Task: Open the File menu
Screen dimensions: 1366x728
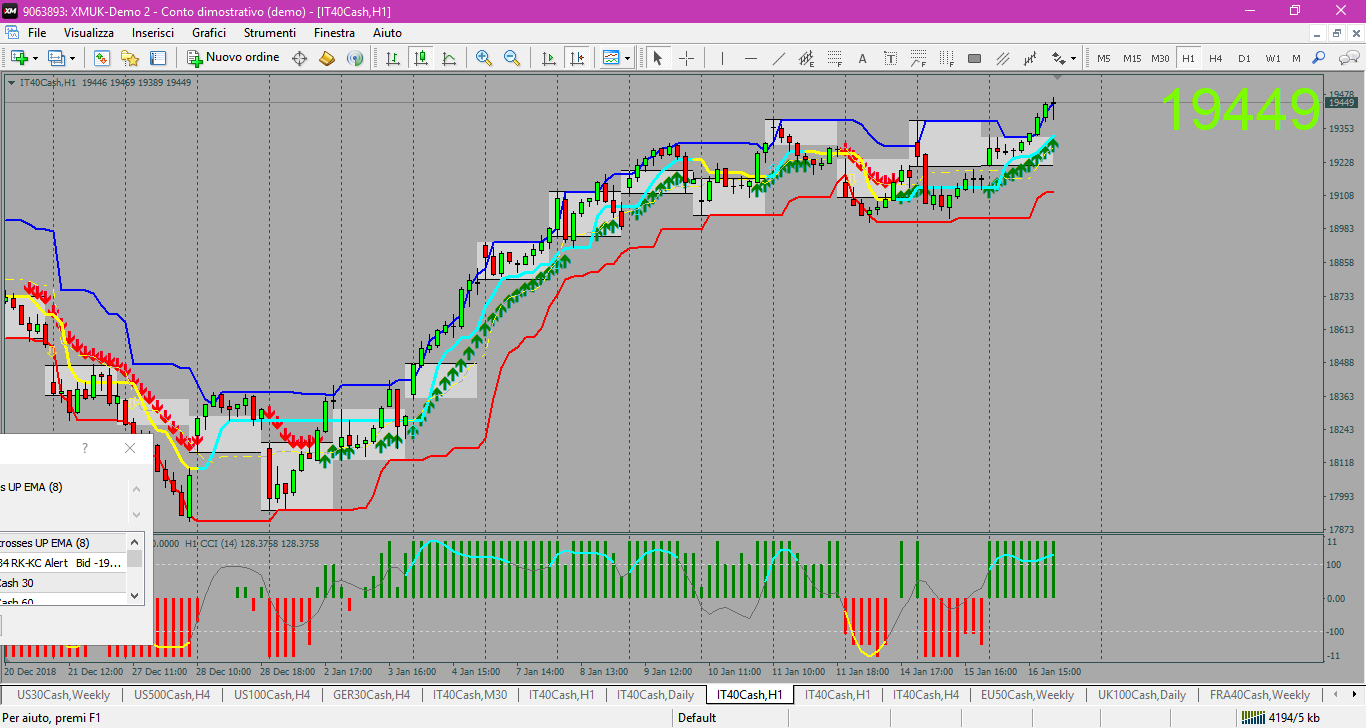Action: click(x=37, y=33)
